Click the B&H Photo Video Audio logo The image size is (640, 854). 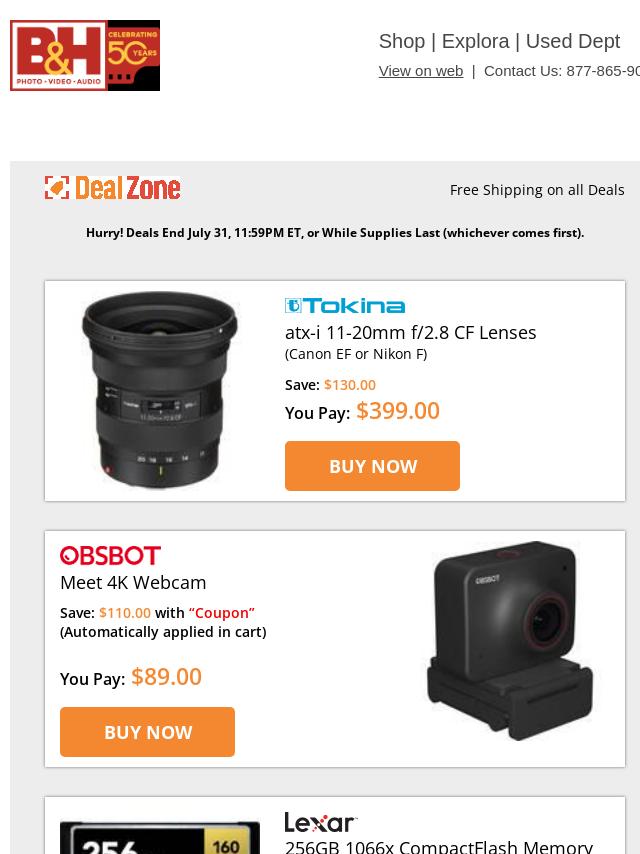pos(58,56)
